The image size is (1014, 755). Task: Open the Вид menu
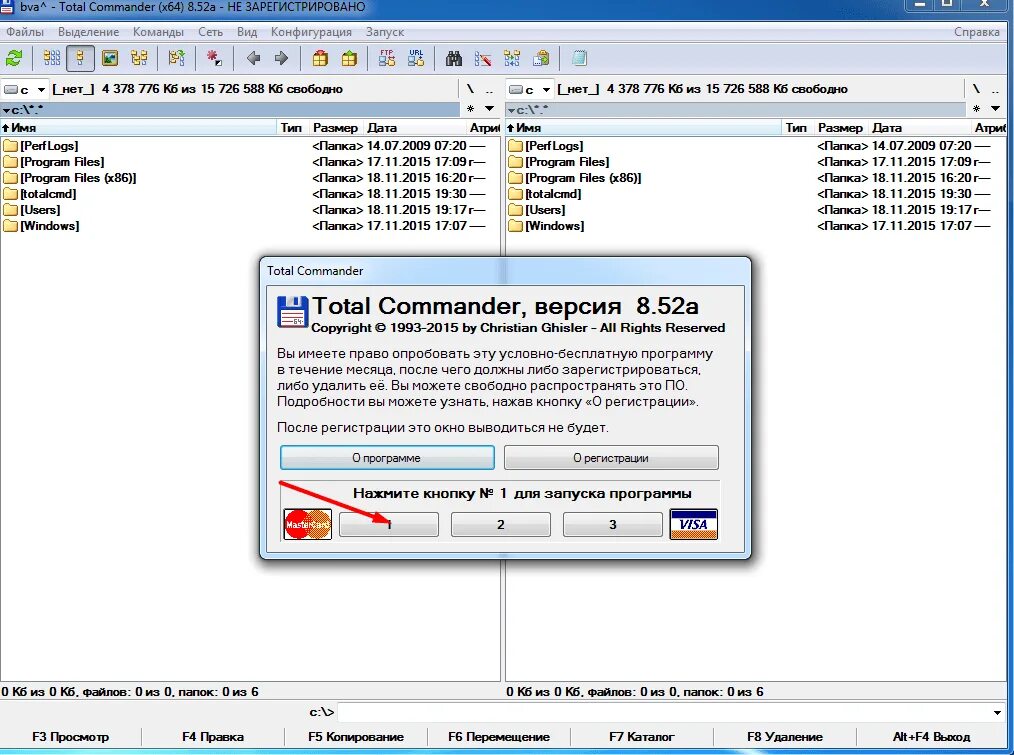pos(247,32)
